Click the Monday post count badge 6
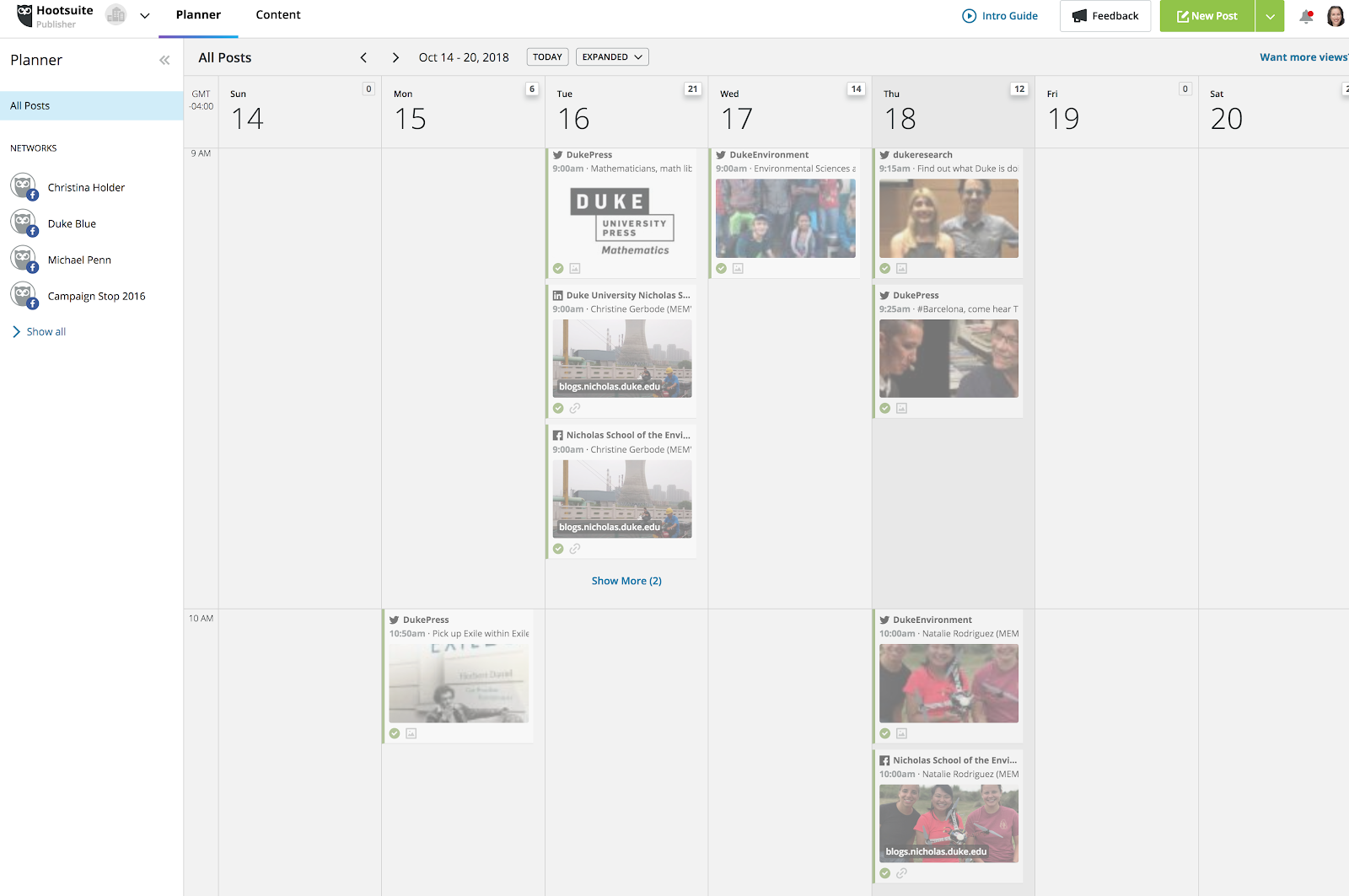The width and height of the screenshot is (1349, 896). pyautogui.click(x=532, y=89)
